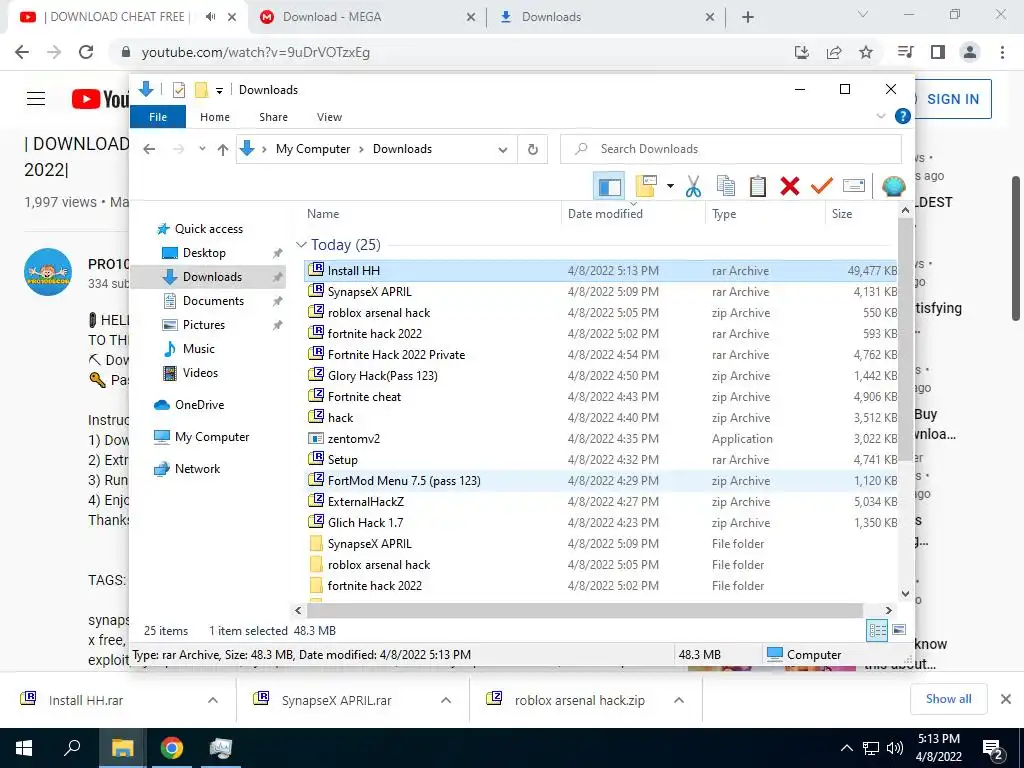Switch to details view button in status bar
This screenshot has height=768, width=1024.
877,630
